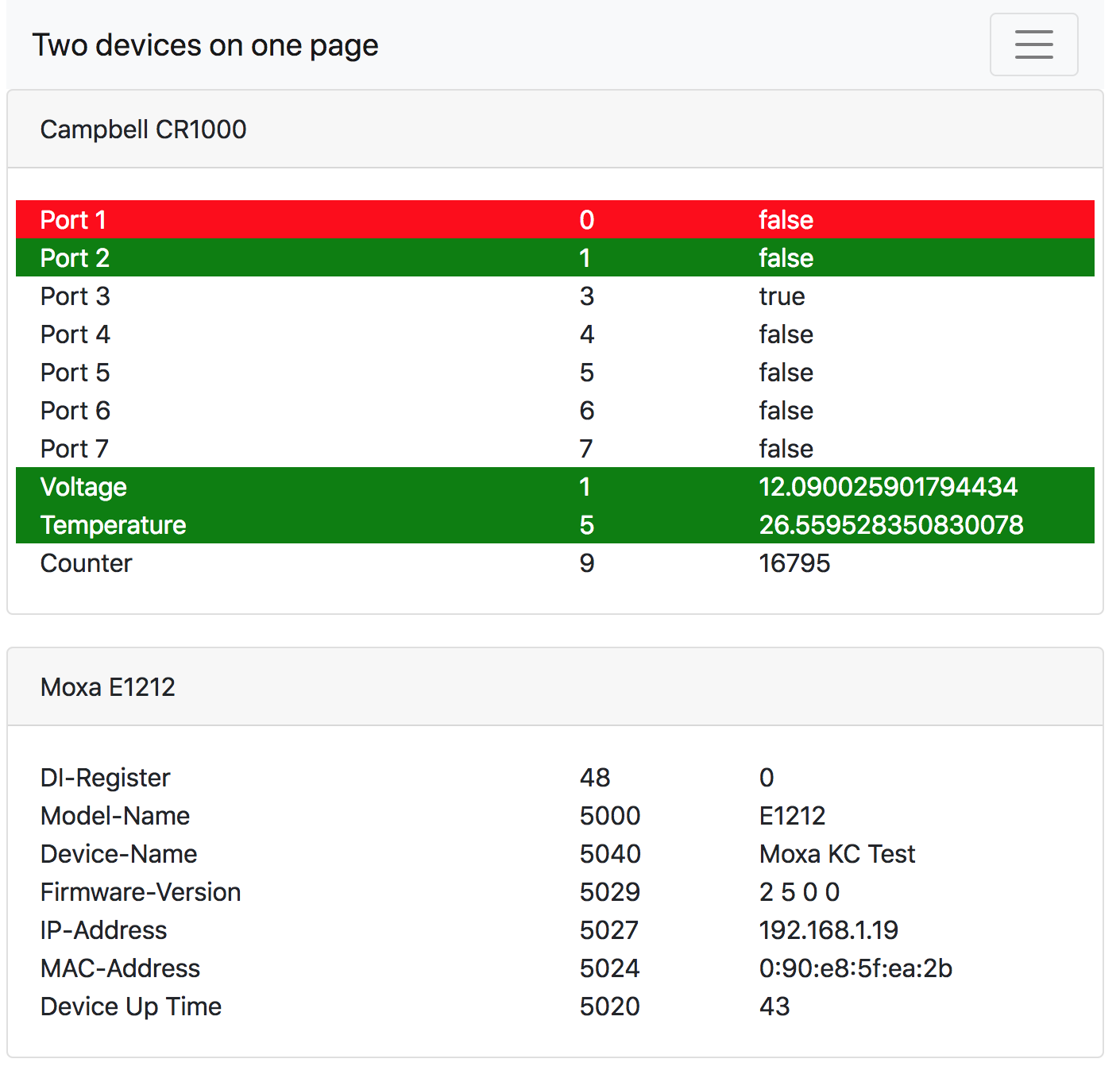Click the address '5' in Port 5 row

587,373
